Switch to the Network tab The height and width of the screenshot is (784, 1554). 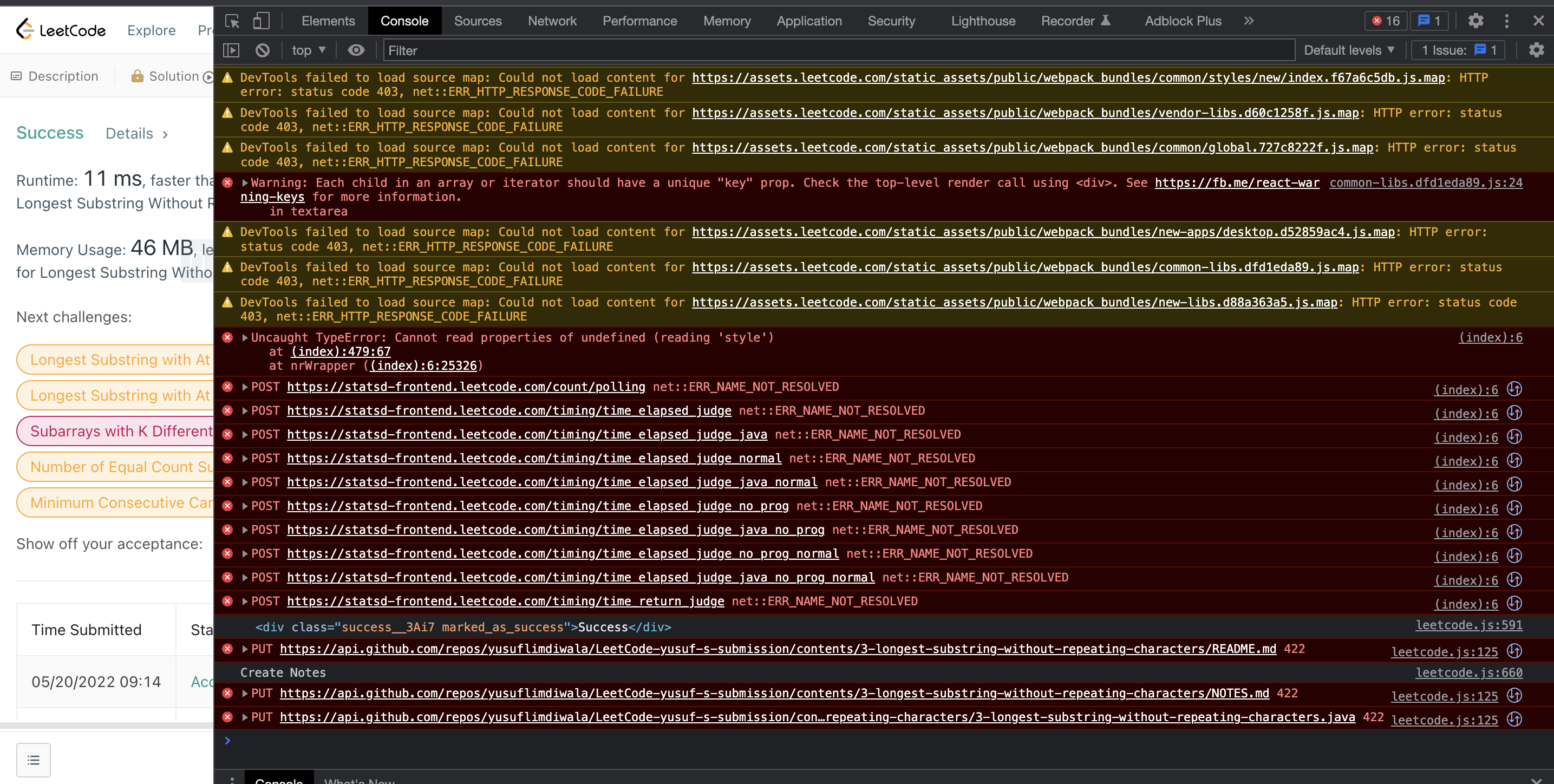551,21
